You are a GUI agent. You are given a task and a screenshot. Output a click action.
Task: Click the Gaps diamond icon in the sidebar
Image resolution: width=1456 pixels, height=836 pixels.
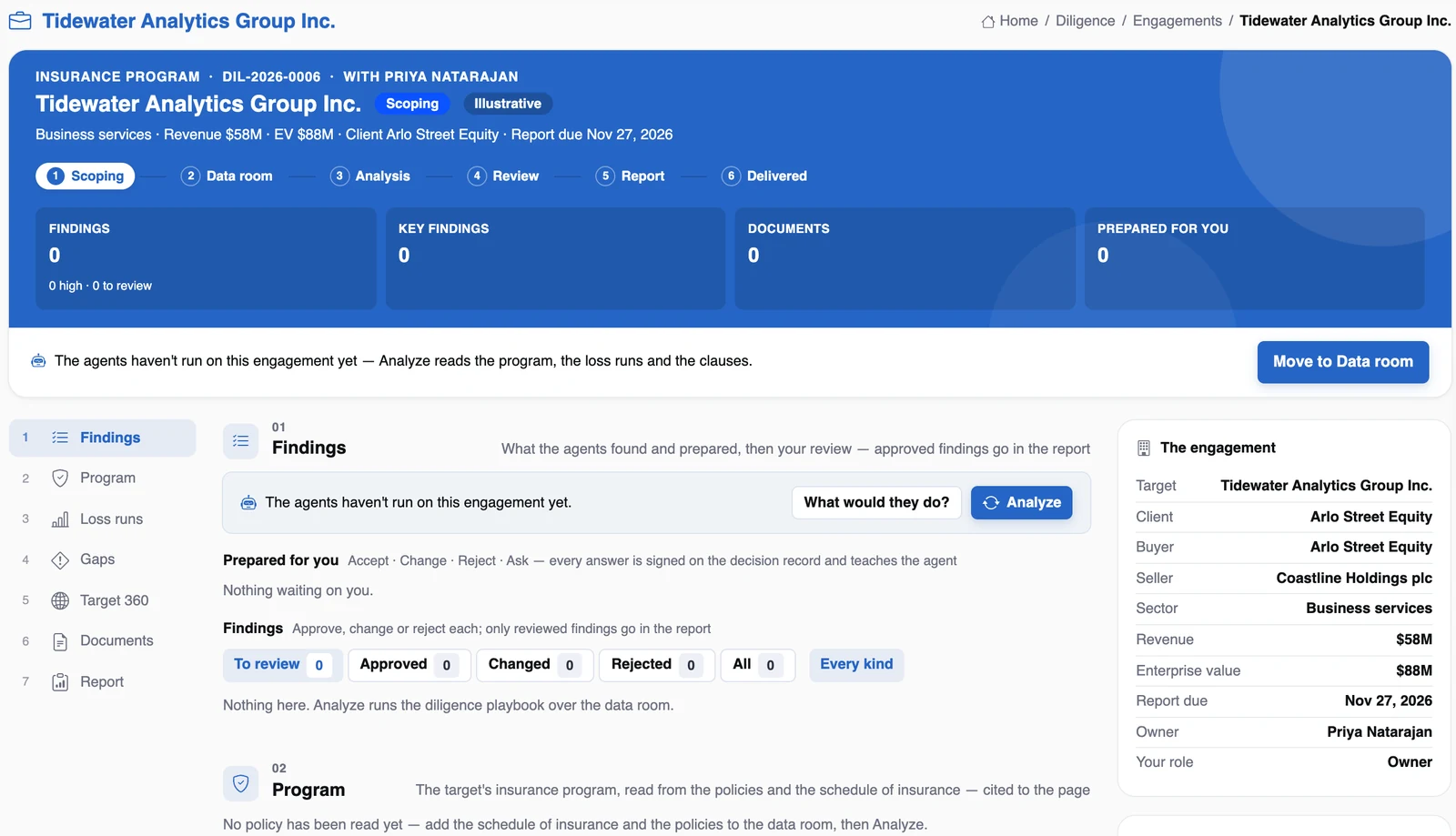click(60, 559)
